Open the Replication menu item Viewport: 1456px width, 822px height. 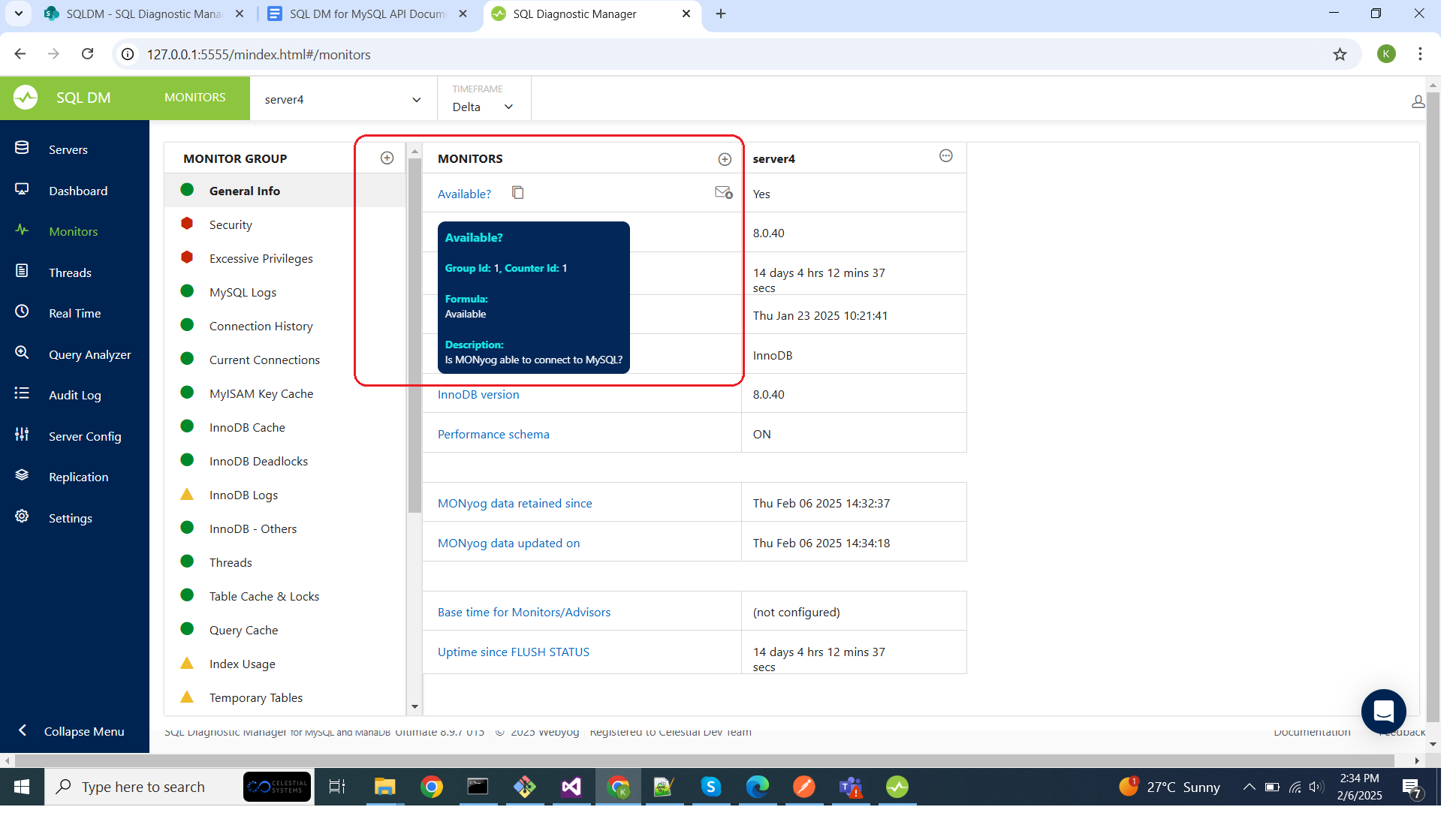click(x=78, y=477)
